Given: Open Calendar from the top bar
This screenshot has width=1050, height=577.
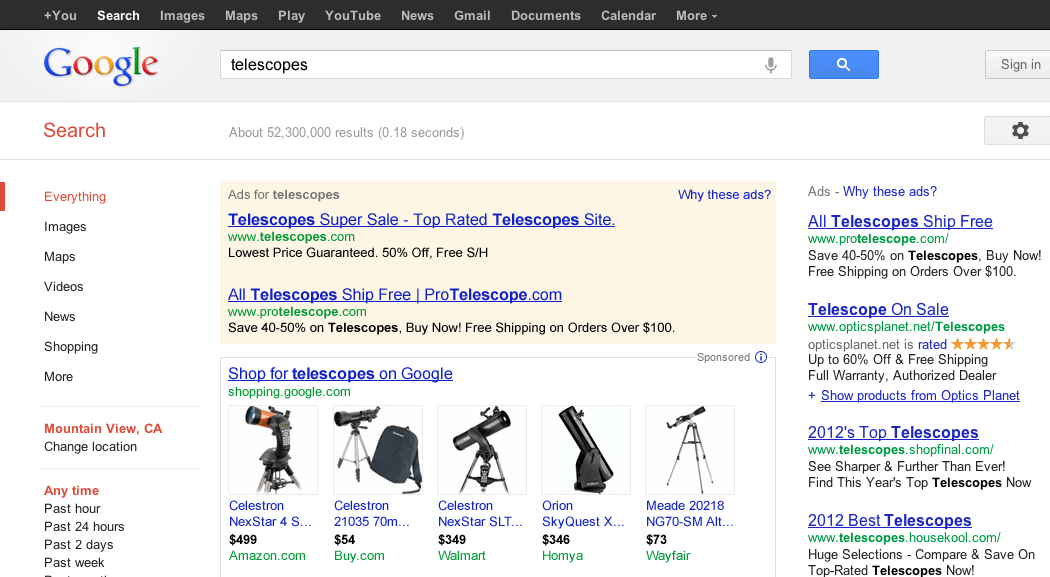Looking at the screenshot, I should [x=628, y=15].
